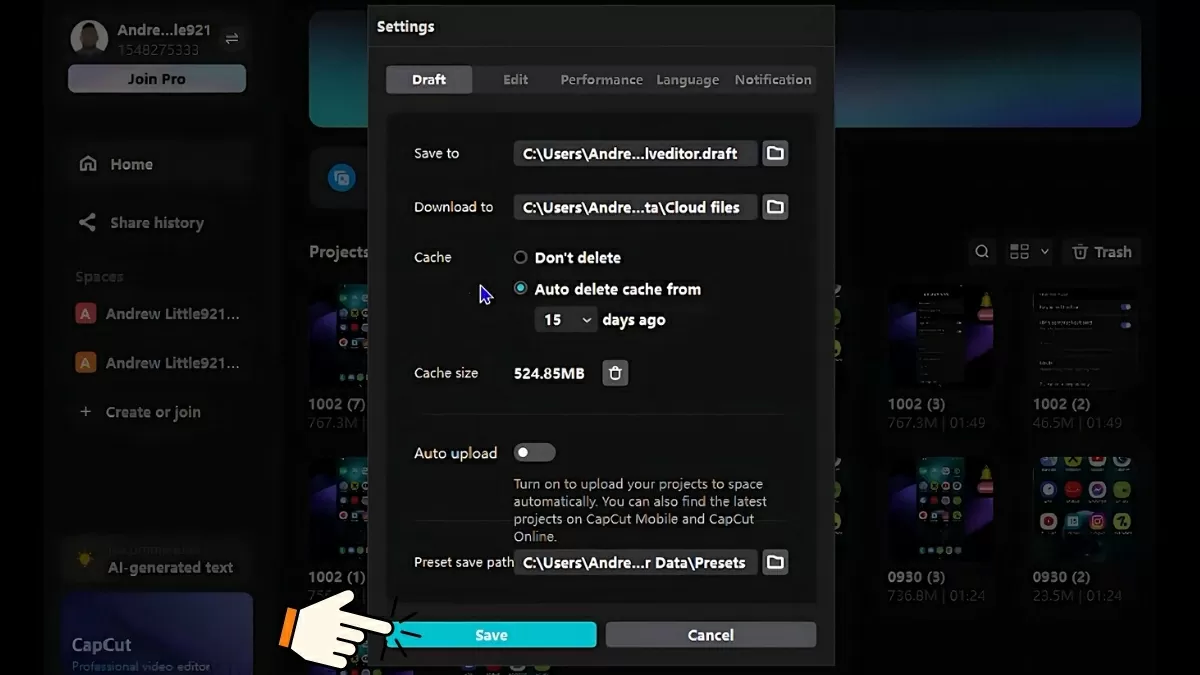1200x675 pixels.
Task: Open the project search magnifier icon
Action: pos(983,252)
